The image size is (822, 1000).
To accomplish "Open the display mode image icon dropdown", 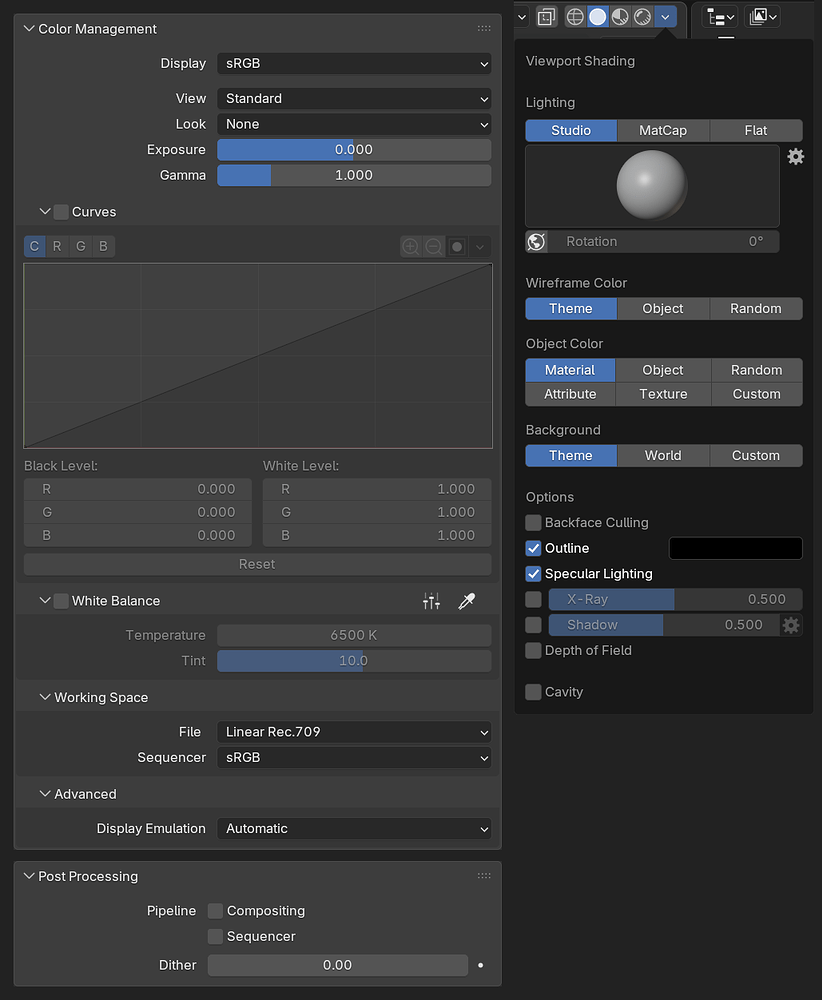I will [762, 17].
